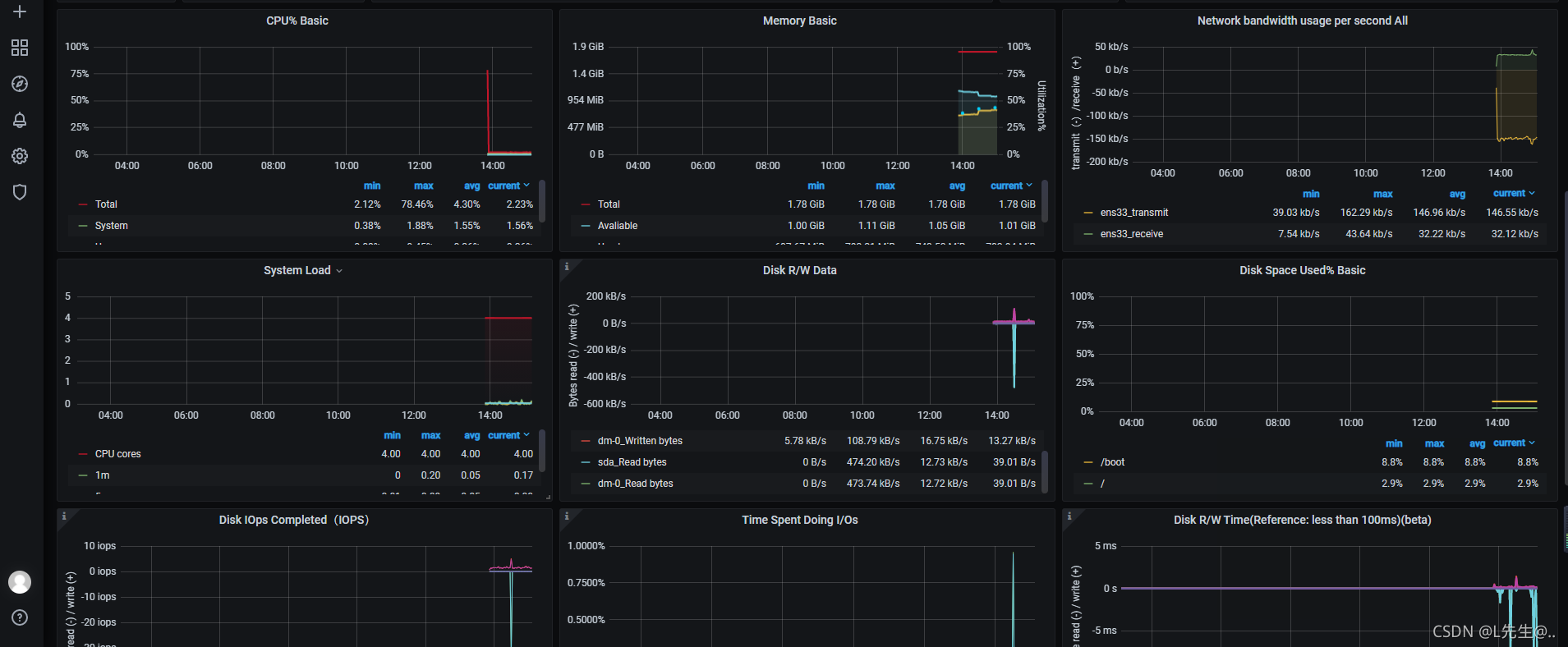Sort Network bandwidth legend by current column
Screen dimensions: 1568x647
[1514, 194]
